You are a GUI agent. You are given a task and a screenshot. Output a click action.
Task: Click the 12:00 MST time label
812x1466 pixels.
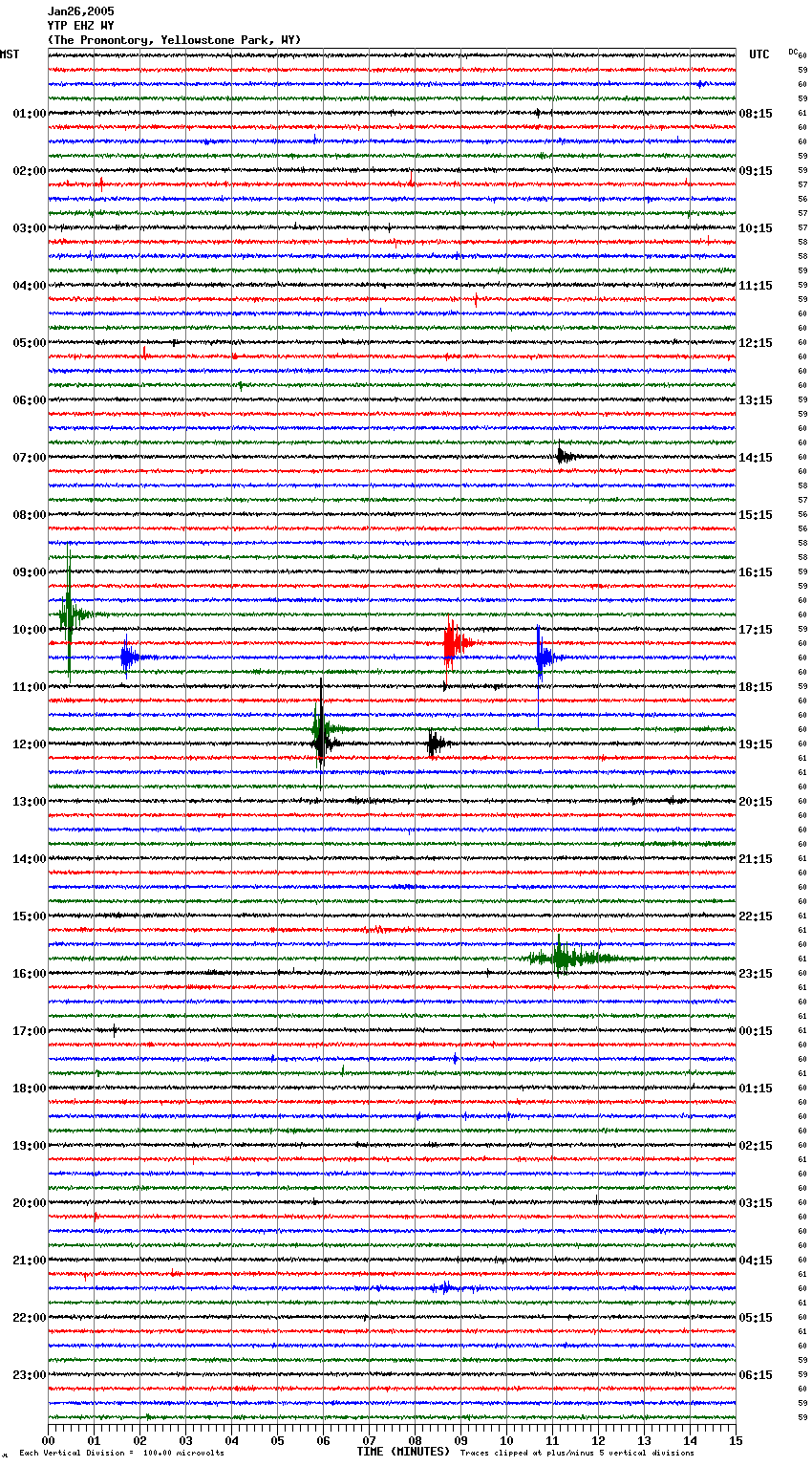point(30,744)
